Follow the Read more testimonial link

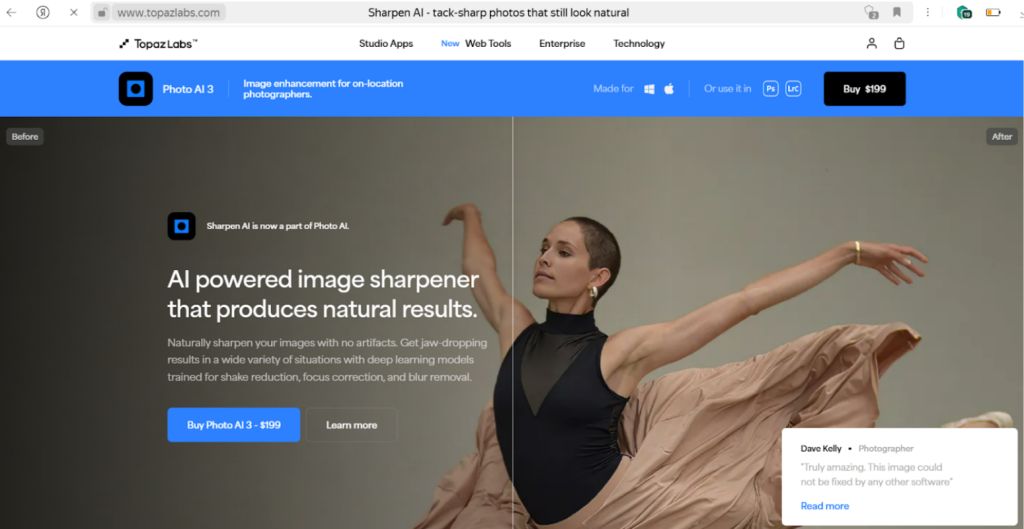tap(825, 506)
